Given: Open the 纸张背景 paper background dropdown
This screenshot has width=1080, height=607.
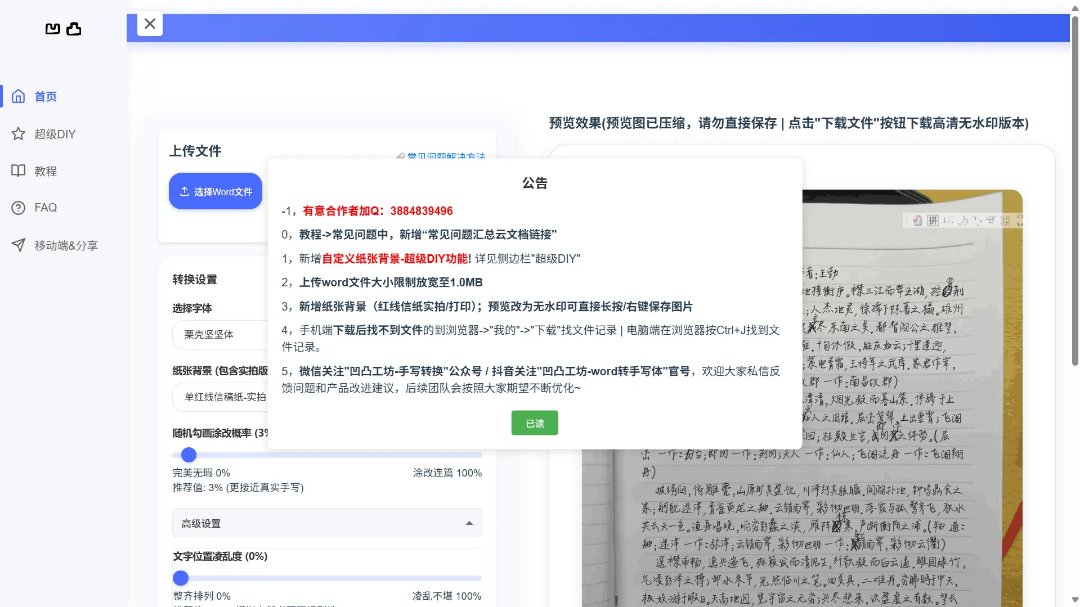Looking at the screenshot, I should tap(218, 397).
